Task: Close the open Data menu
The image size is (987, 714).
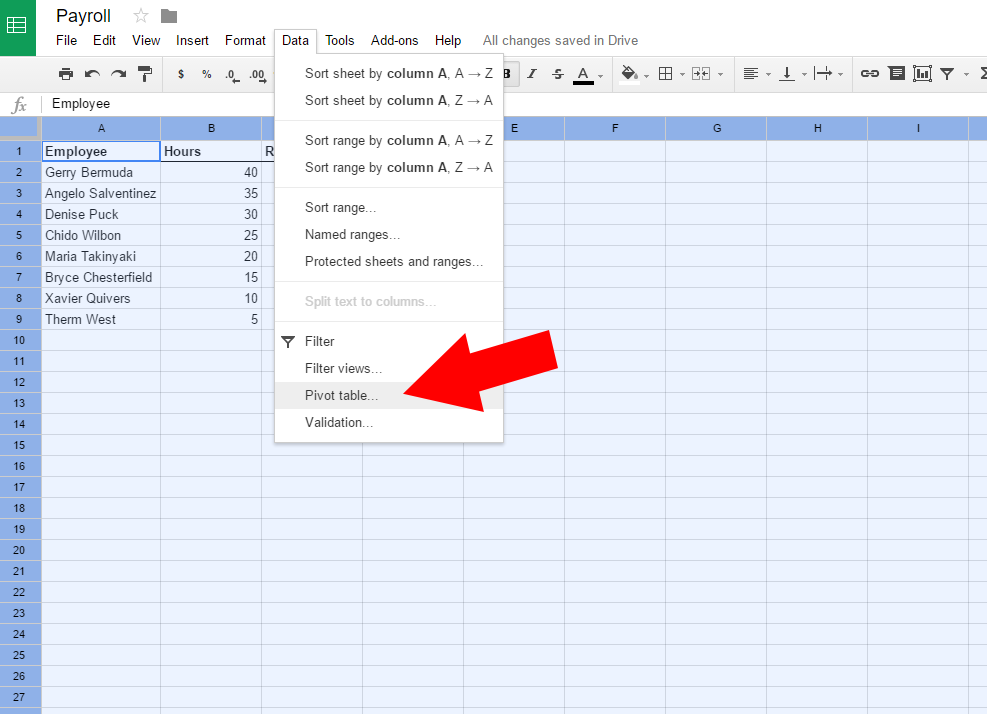Action: point(295,40)
